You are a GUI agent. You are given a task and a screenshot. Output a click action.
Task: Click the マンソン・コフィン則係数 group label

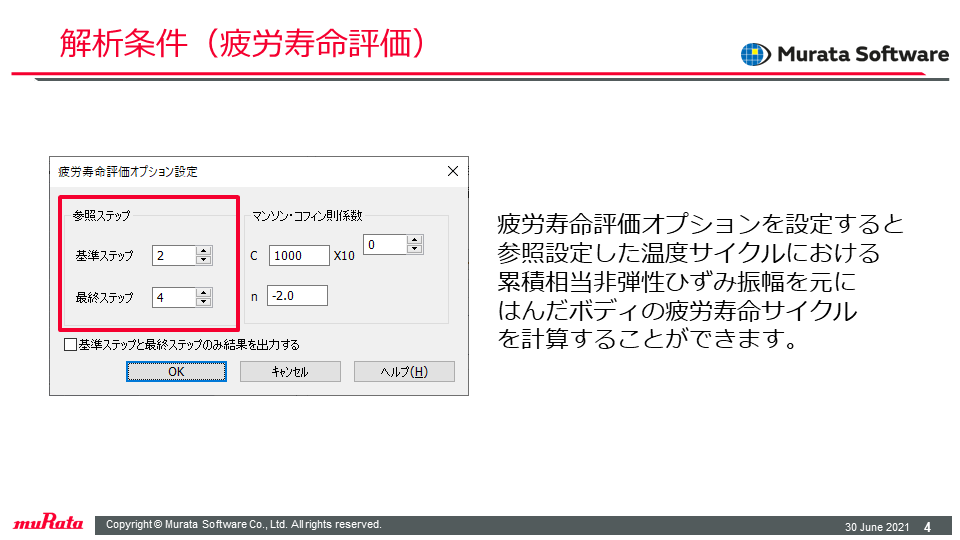click(x=307, y=216)
